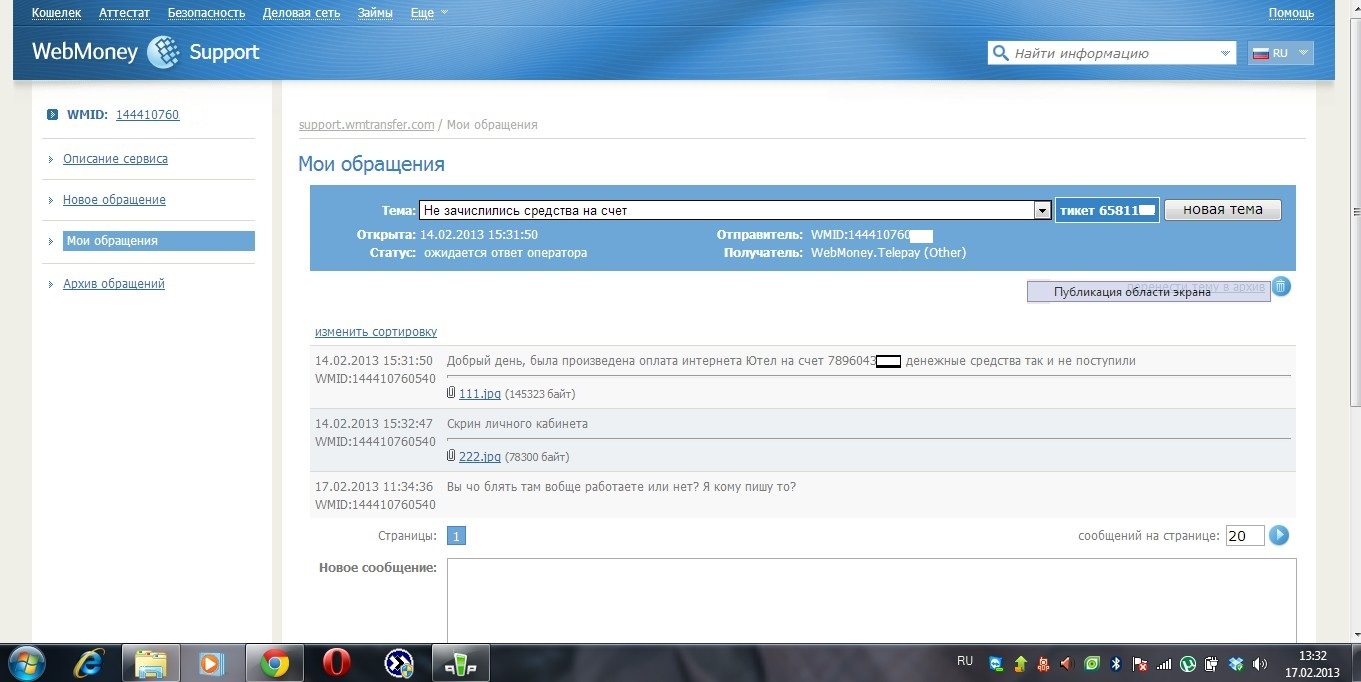Image resolution: width=1361 pixels, height=682 pixels.
Task: Select page 1 in pagination
Action: [456, 536]
